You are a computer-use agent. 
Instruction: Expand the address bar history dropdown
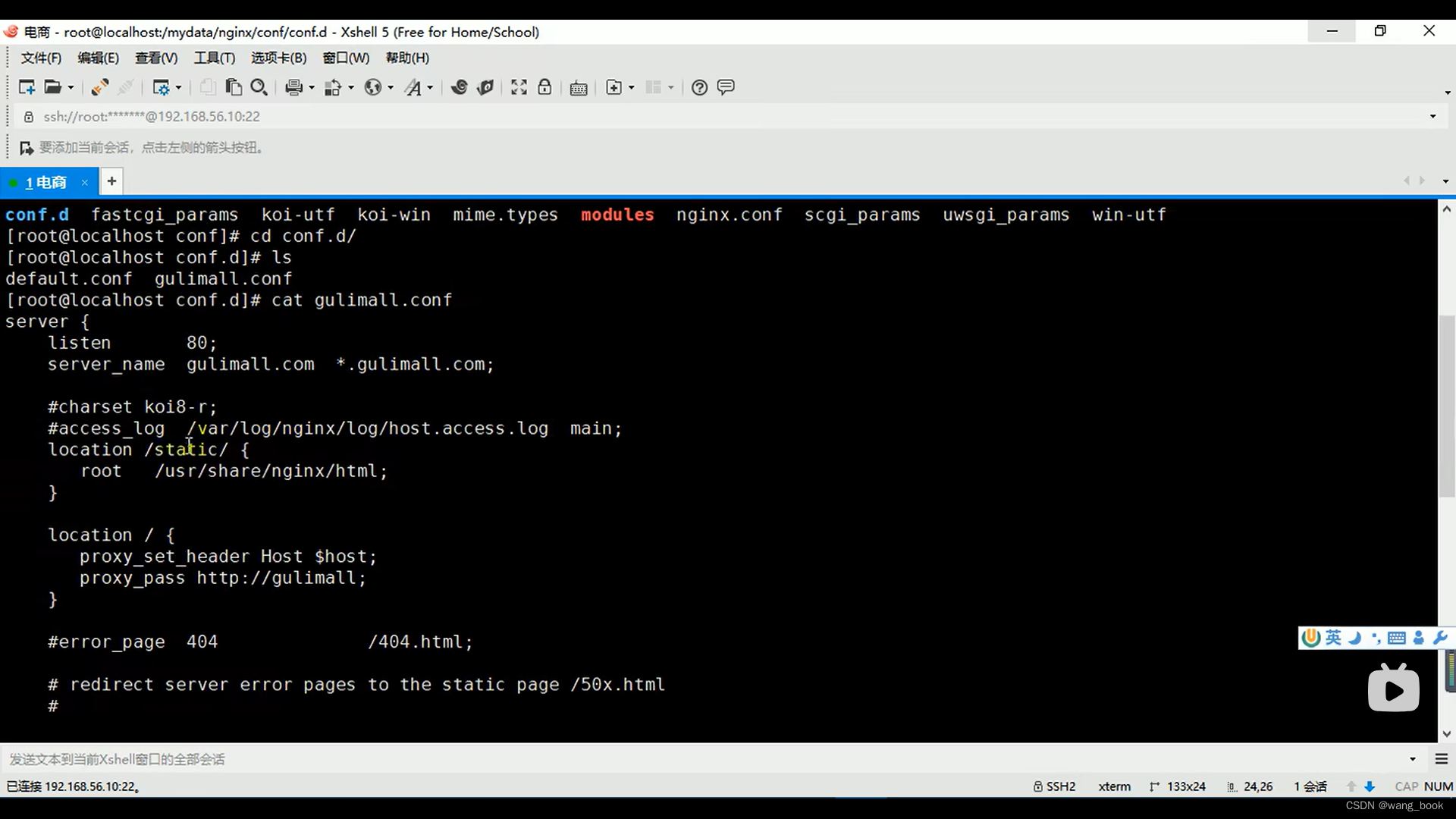click(x=1432, y=117)
